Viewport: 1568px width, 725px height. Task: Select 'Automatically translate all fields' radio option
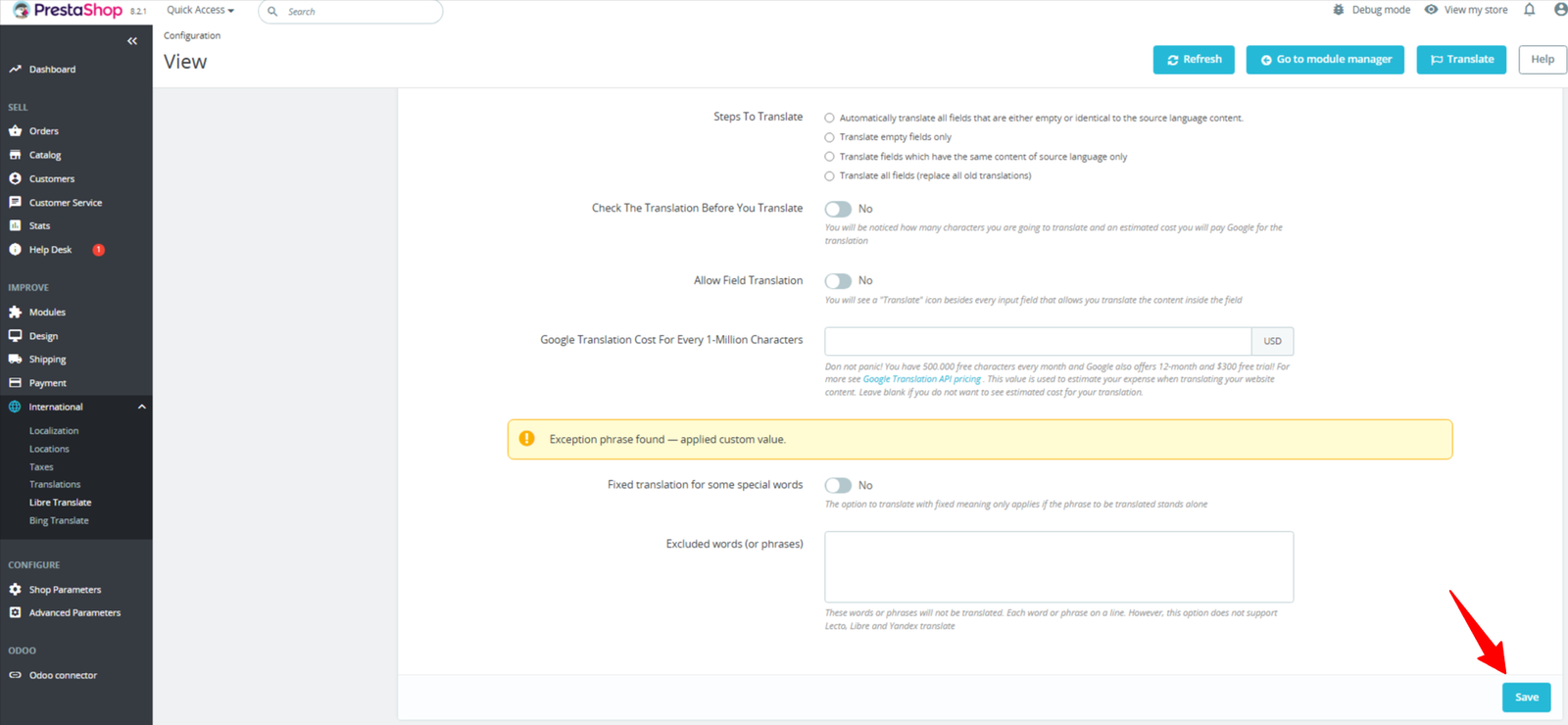pos(829,118)
